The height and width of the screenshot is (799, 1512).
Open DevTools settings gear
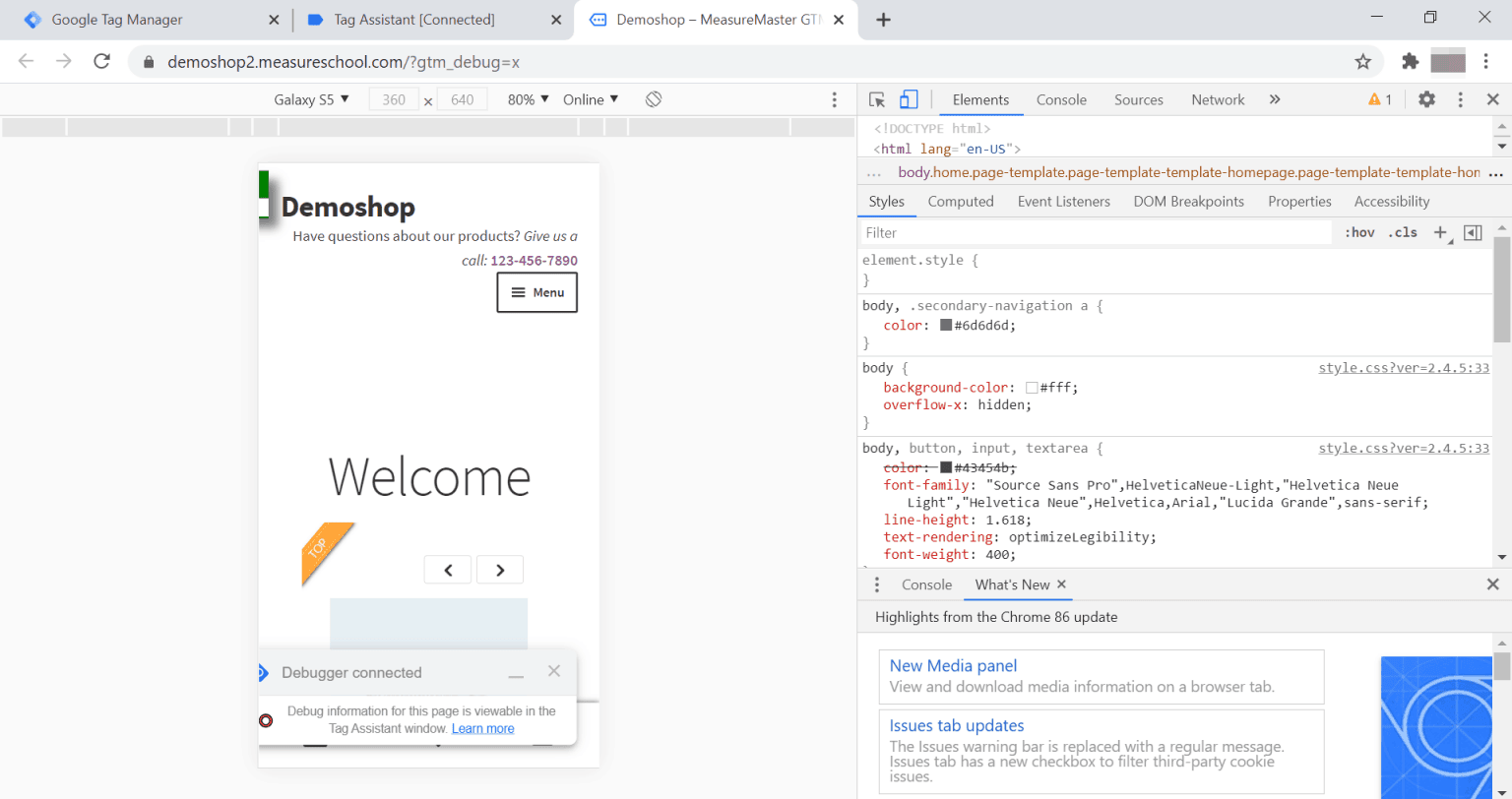(x=1426, y=99)
